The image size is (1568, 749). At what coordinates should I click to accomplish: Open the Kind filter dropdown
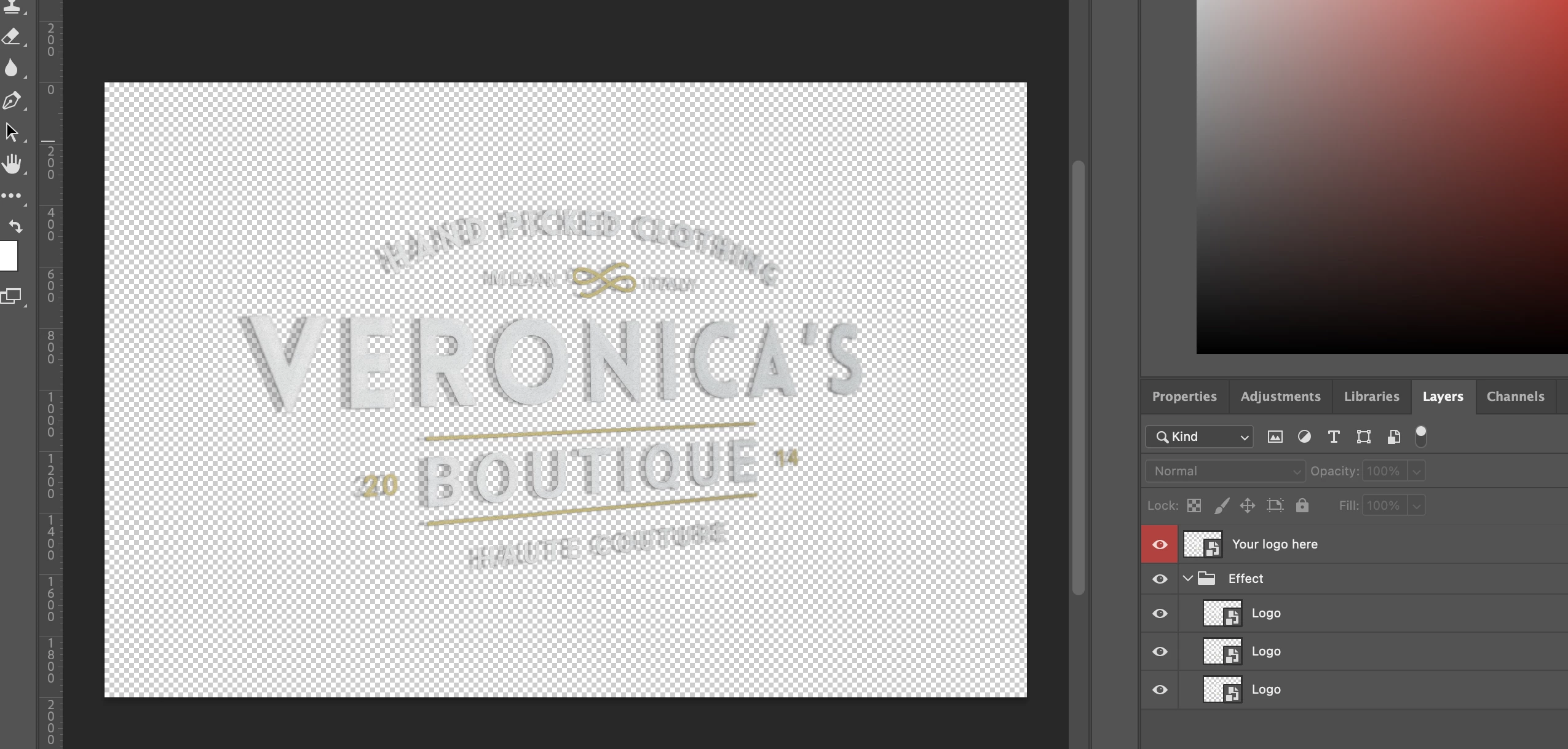(x=1199, y=437)
